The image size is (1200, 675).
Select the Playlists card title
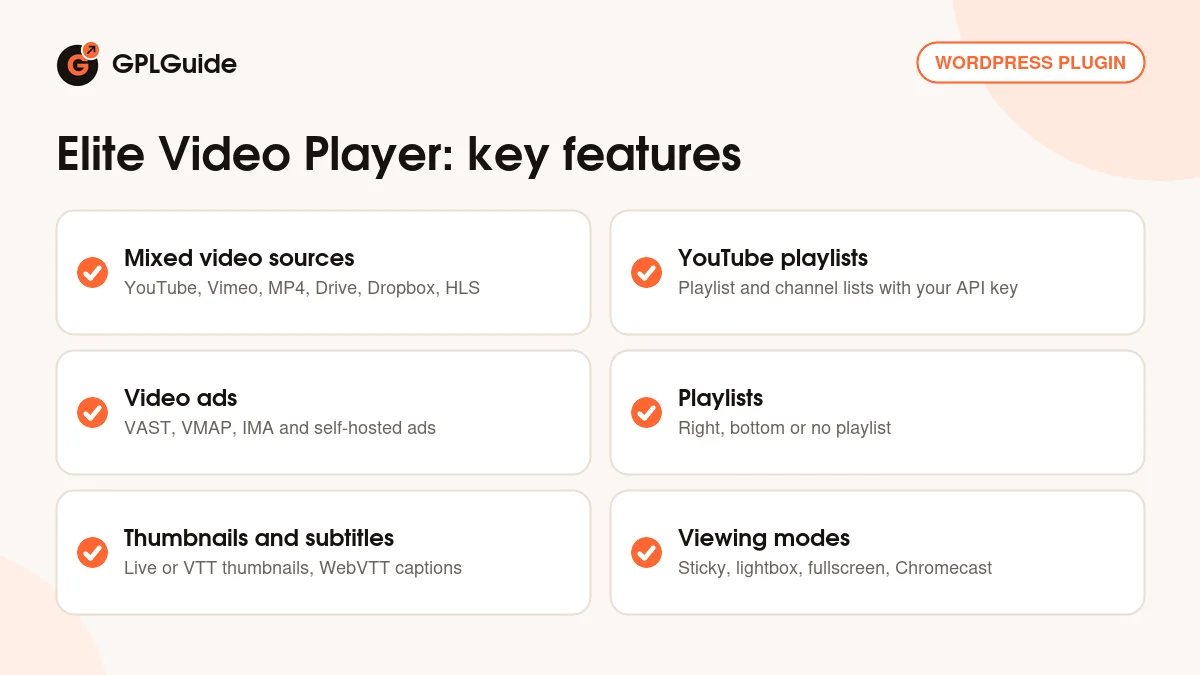(x=720, y=398)
